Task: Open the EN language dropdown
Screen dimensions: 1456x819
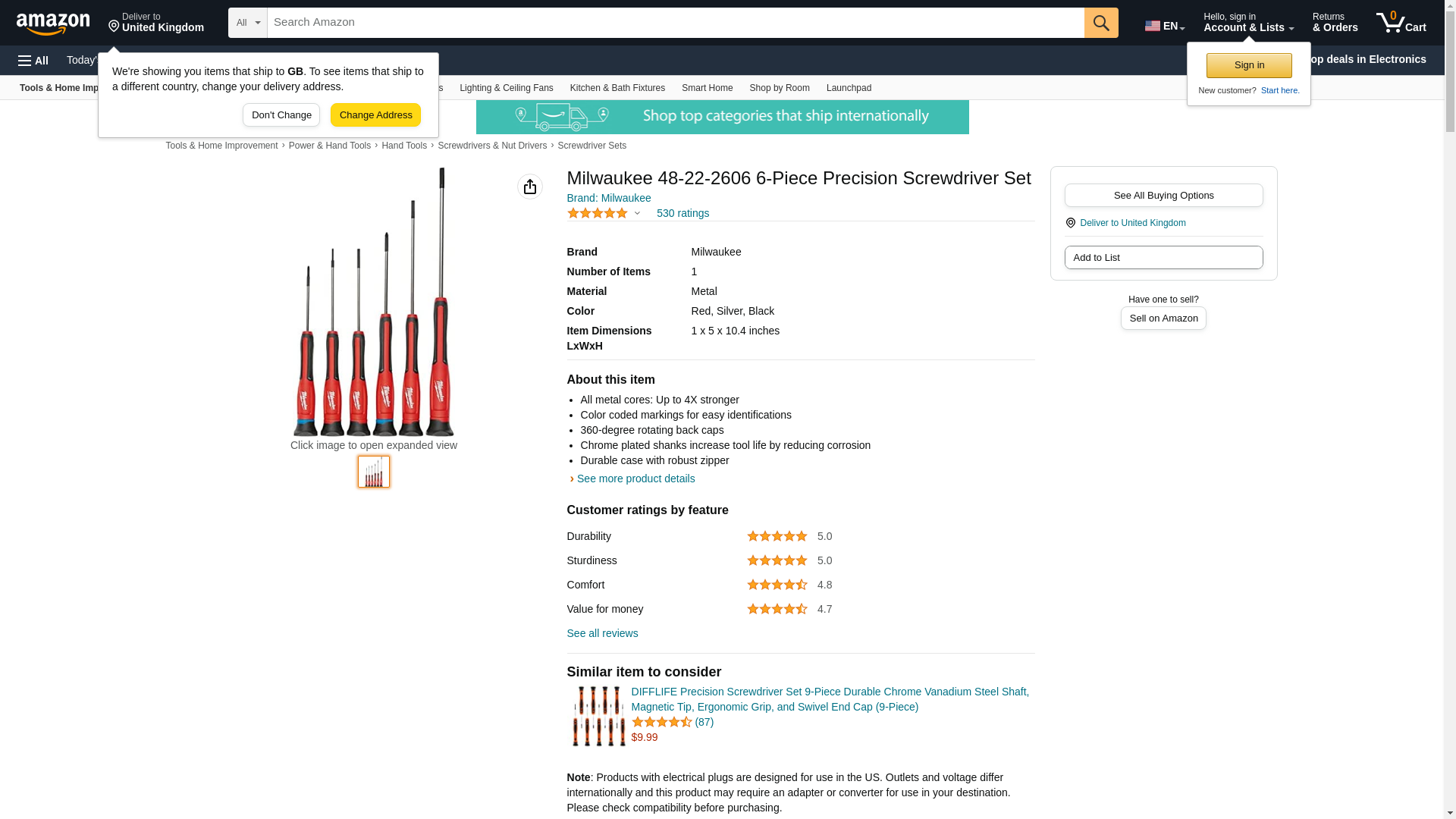Action: tap(1165, 26)
